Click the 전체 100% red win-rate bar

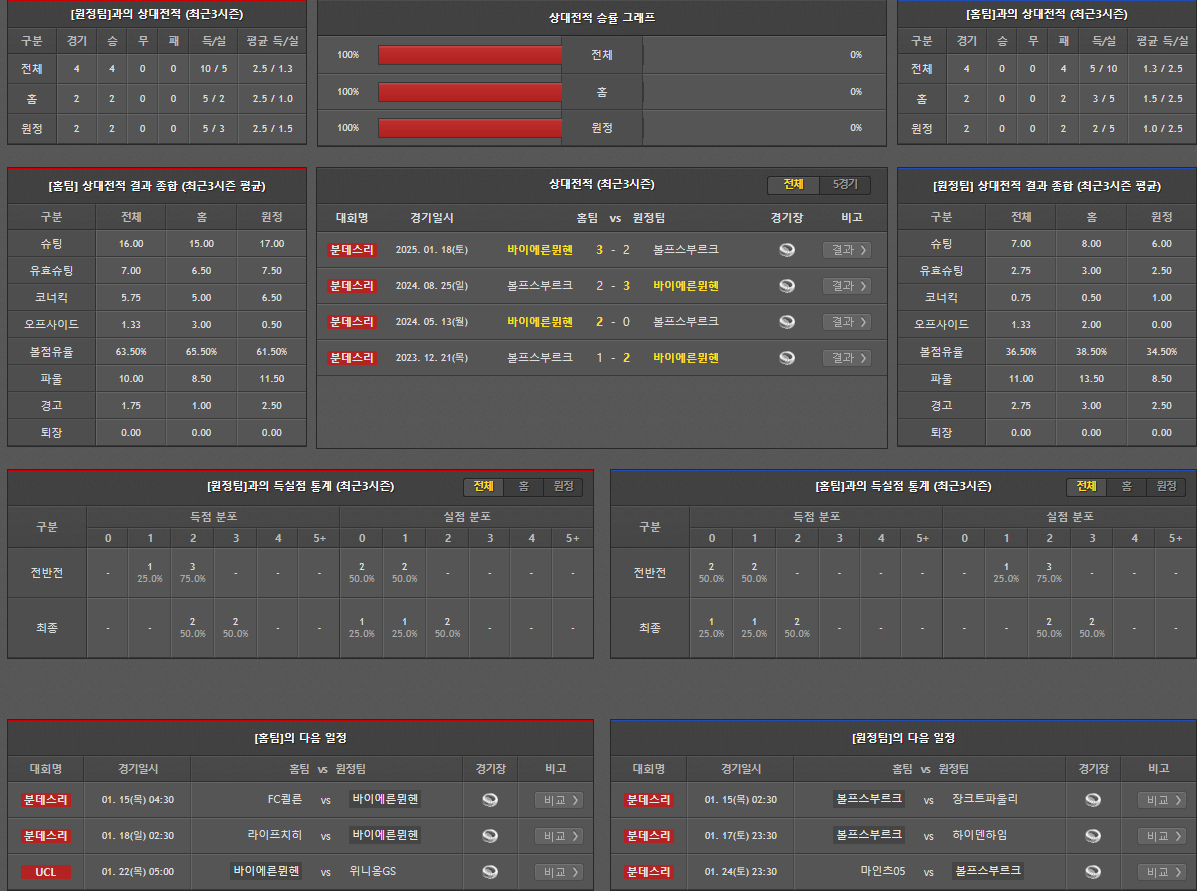[x=469, y=55]
